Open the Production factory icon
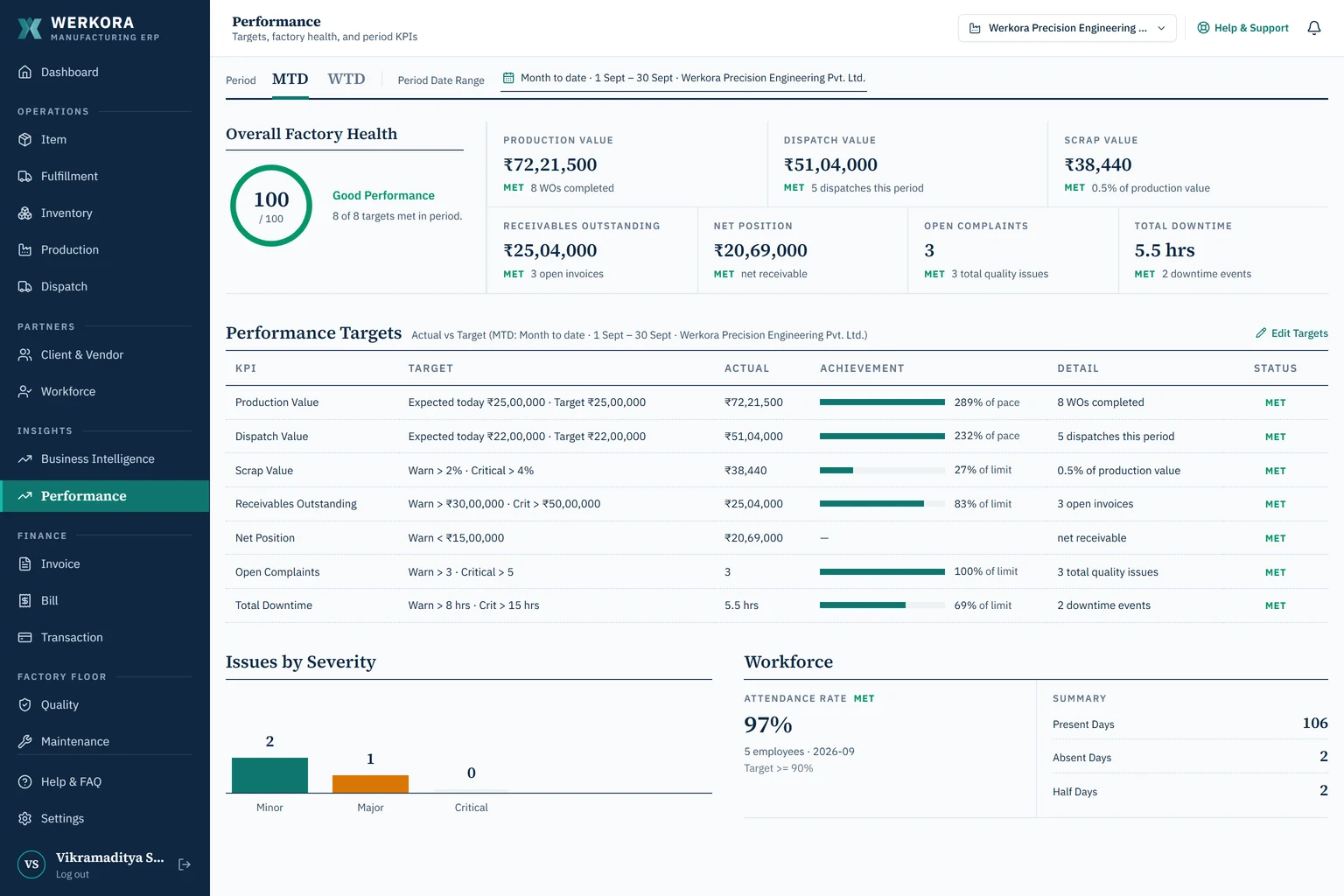Image resolution: width=1344 pixels, height=896 pixels. tap(25, 250)
